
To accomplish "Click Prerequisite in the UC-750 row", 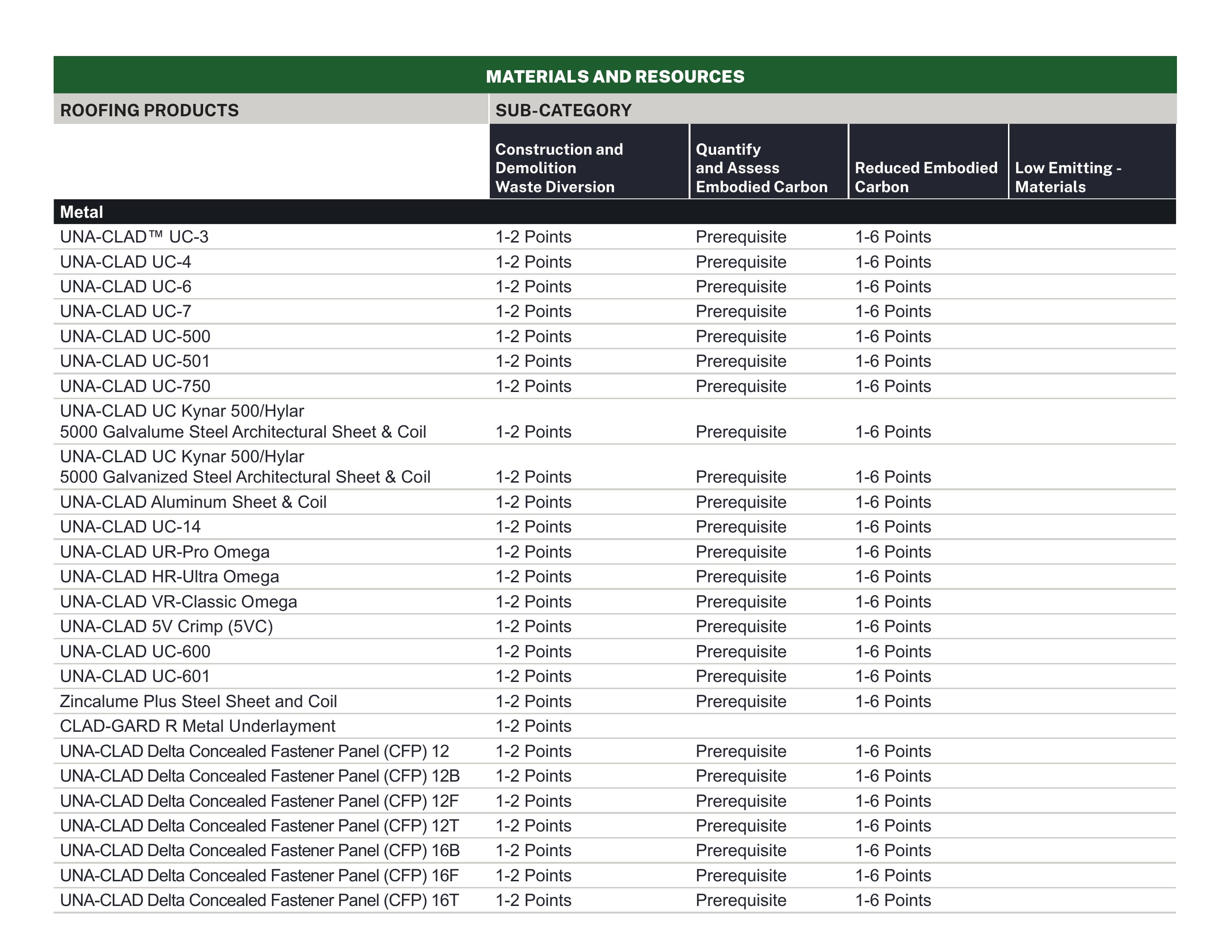I will (741, 387).
